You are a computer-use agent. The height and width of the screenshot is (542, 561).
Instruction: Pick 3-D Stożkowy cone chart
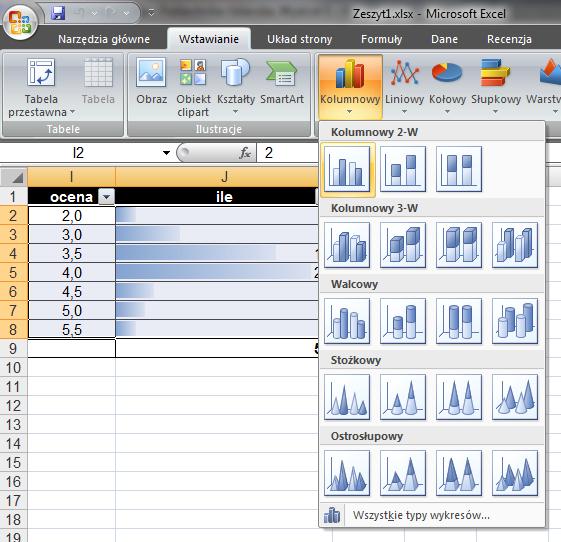[x=515, y=397]
